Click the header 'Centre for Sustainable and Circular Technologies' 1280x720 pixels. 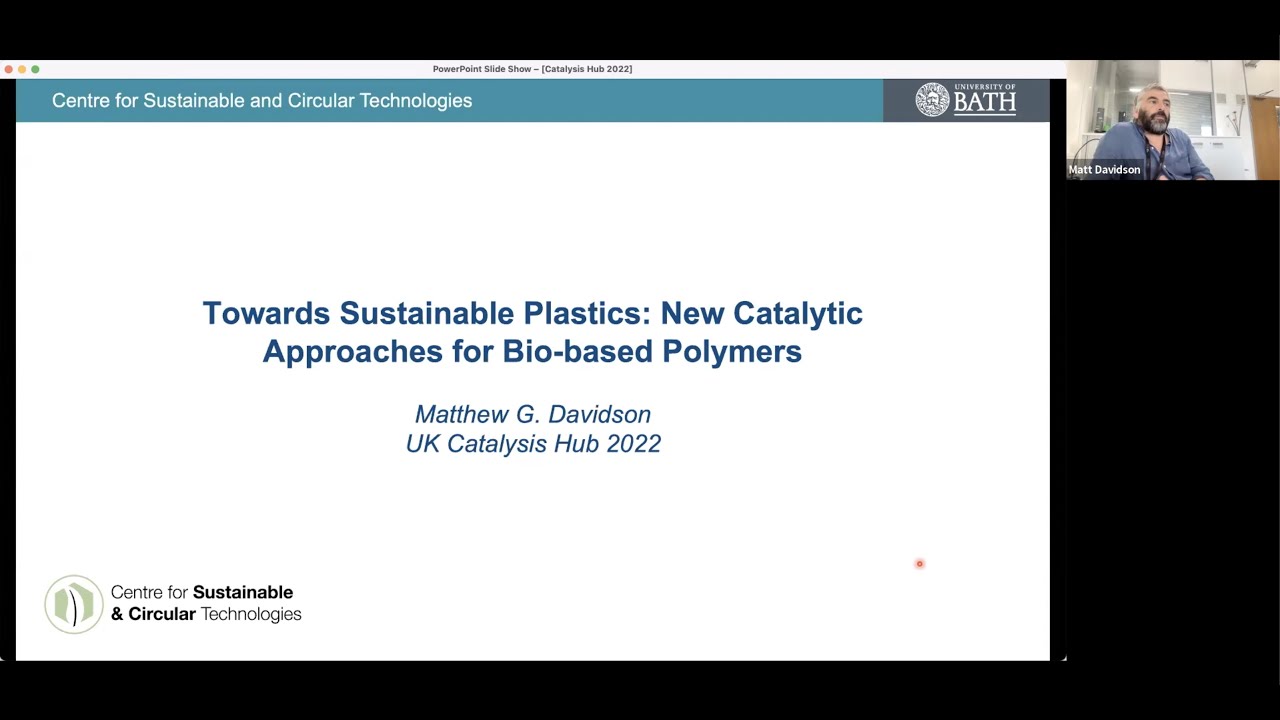click(x=262, y=100)
